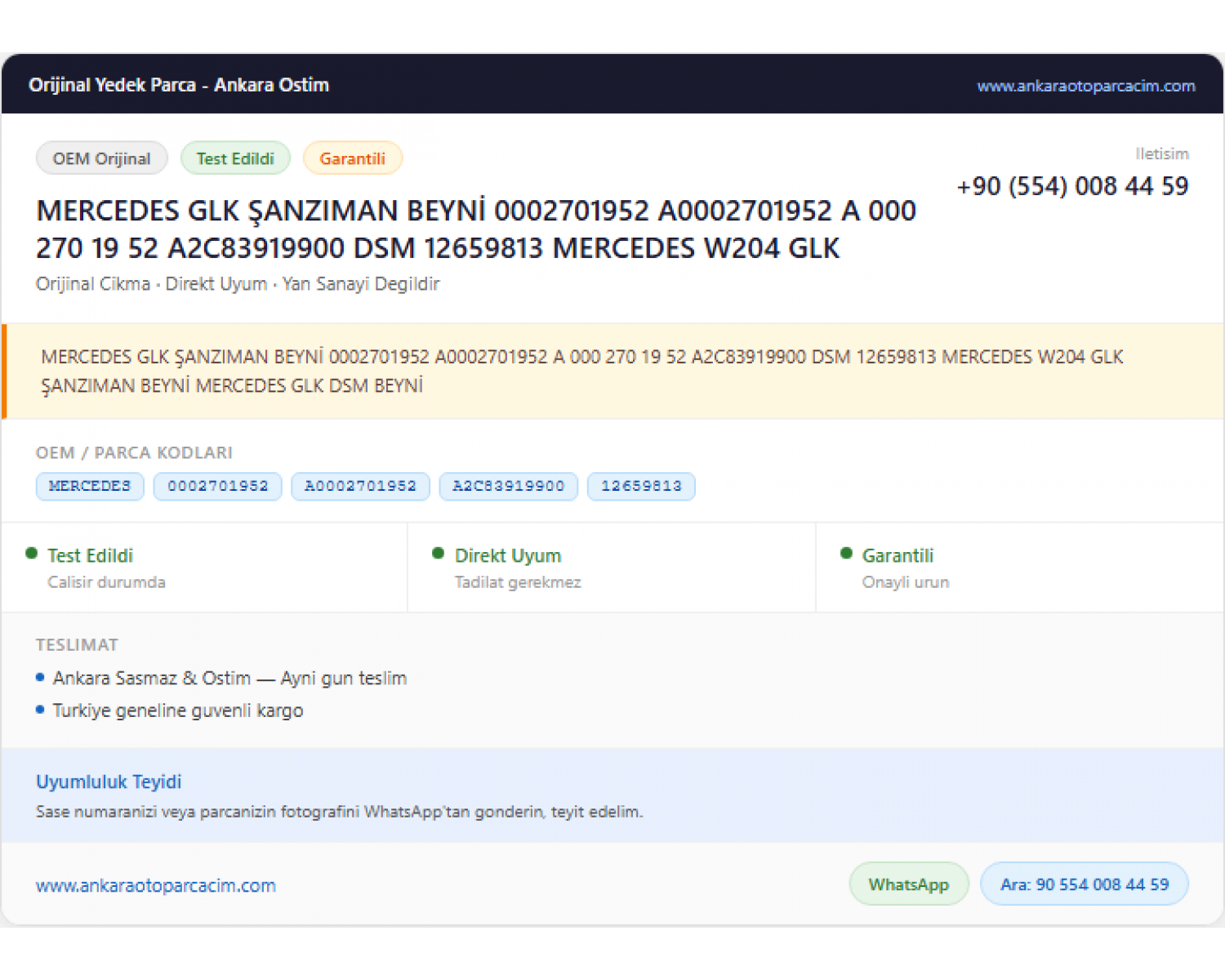The width and height of the screenshot is (1225, 980).
Task: Pick the MERCEDES part code chip
Action: 90,486
